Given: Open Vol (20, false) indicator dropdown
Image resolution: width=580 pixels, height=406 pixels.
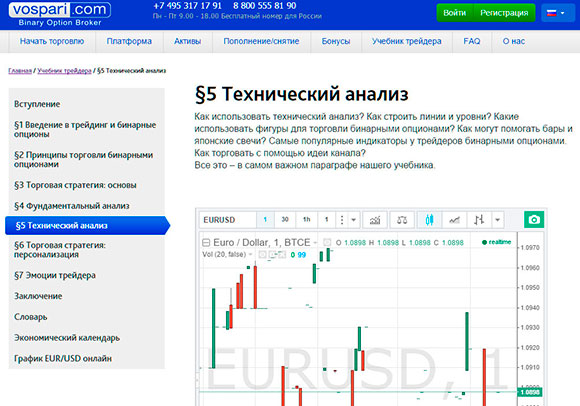Looking at the screenshot, I should tap(250, 254).
